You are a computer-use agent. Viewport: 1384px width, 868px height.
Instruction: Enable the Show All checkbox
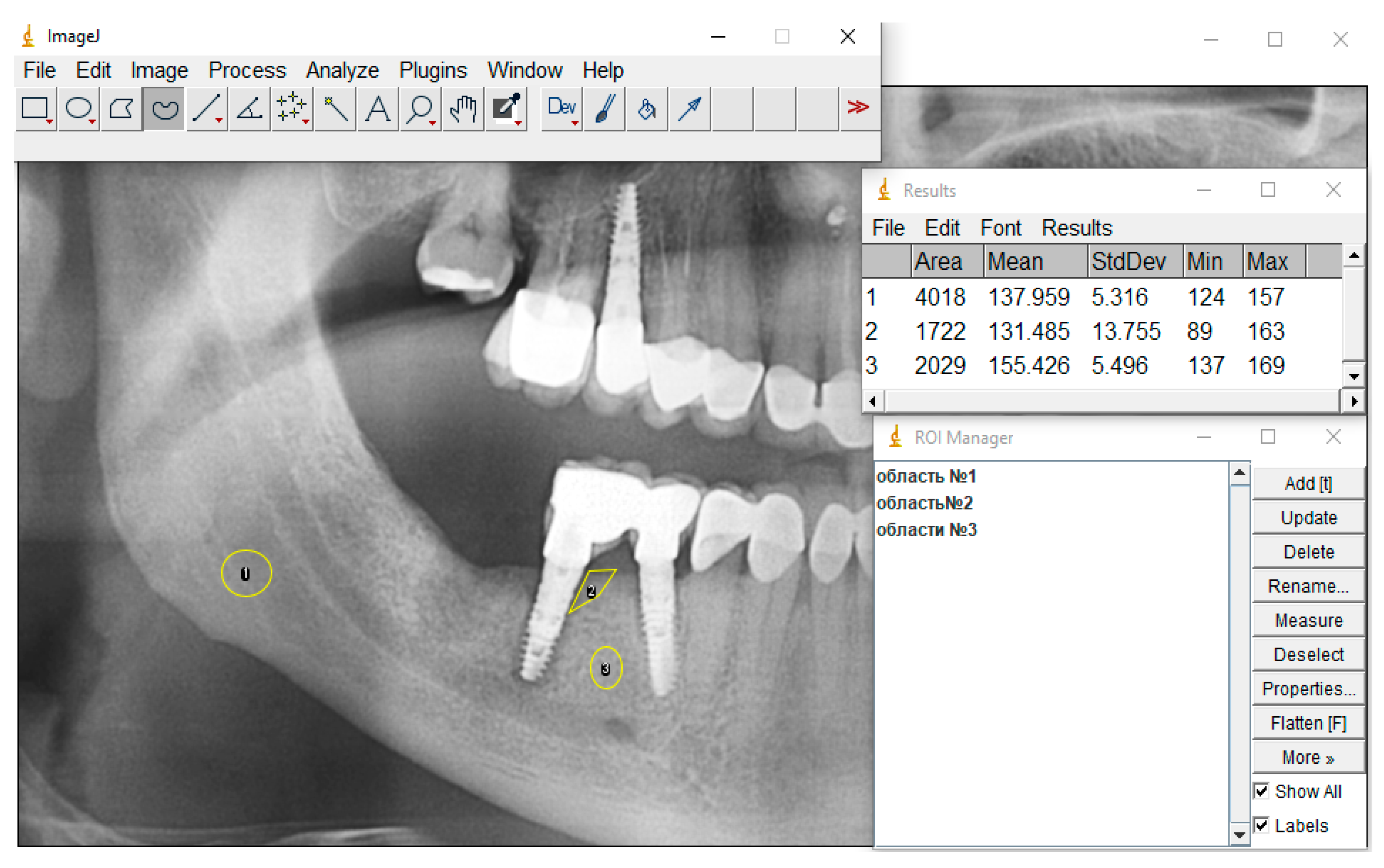[x=1261, y=791]
